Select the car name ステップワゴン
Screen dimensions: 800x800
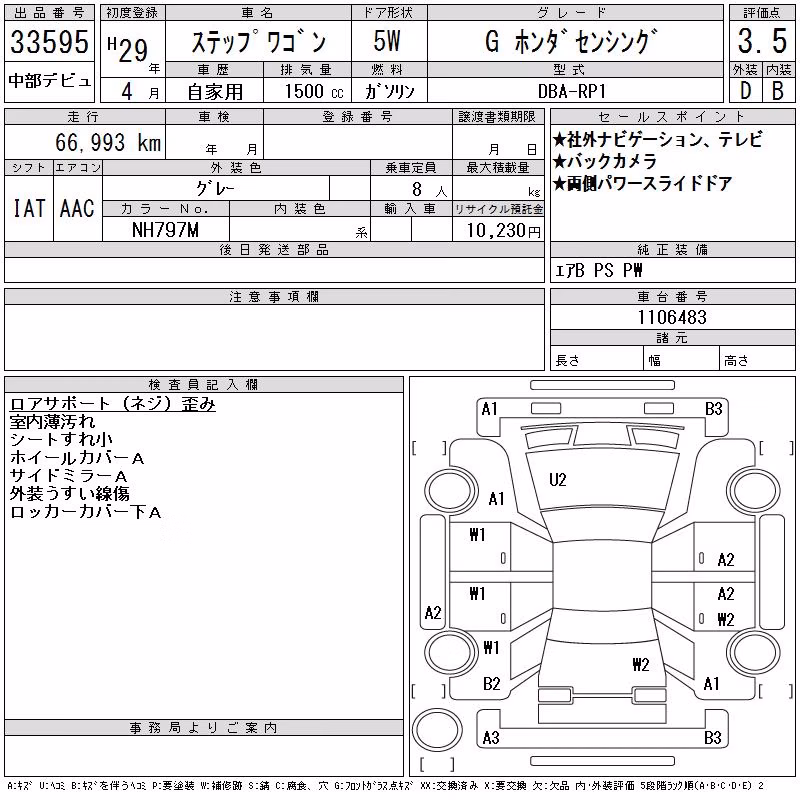coord(259,41)
